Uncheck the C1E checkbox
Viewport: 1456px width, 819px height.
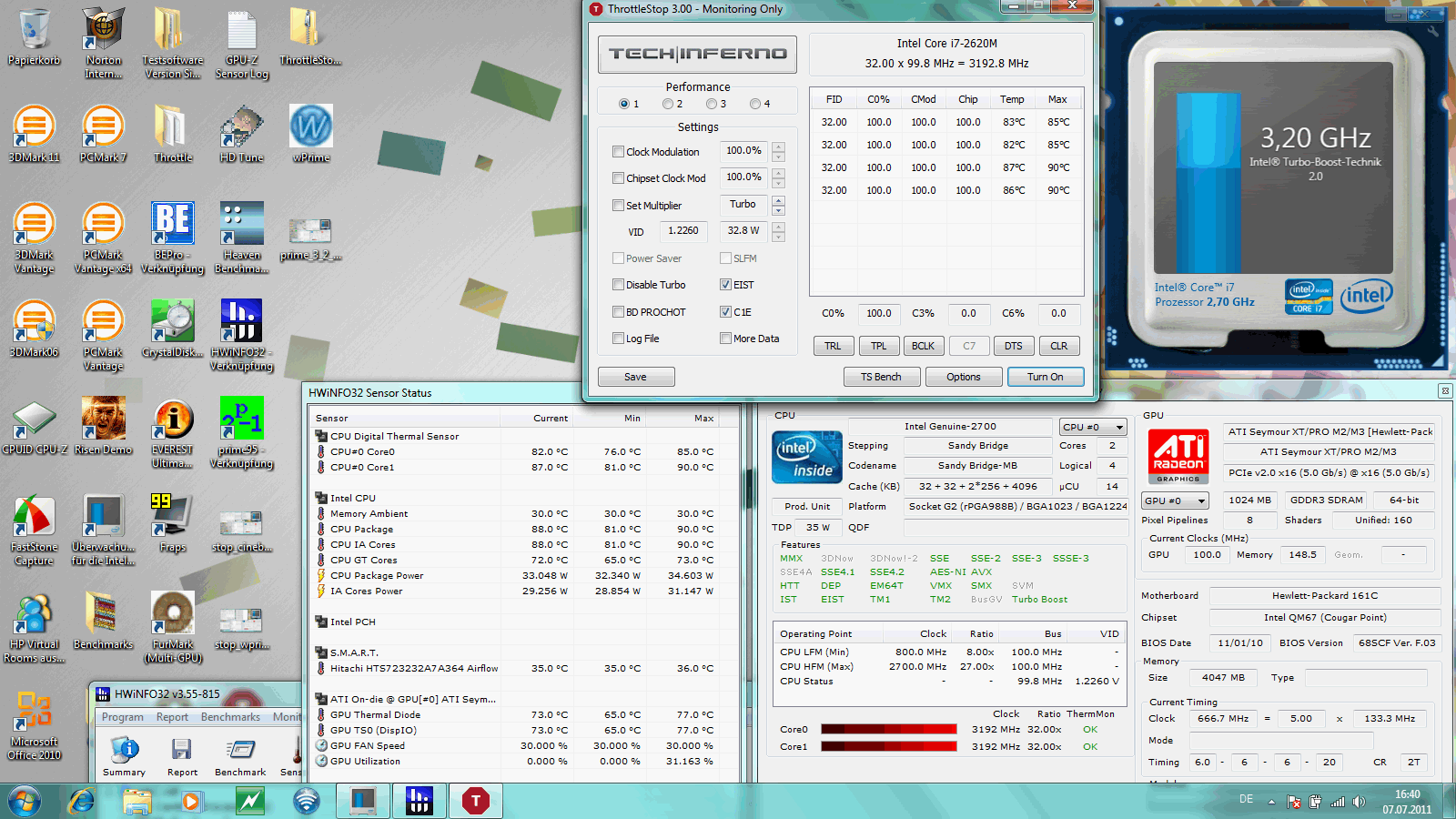(x=725, y=312)
